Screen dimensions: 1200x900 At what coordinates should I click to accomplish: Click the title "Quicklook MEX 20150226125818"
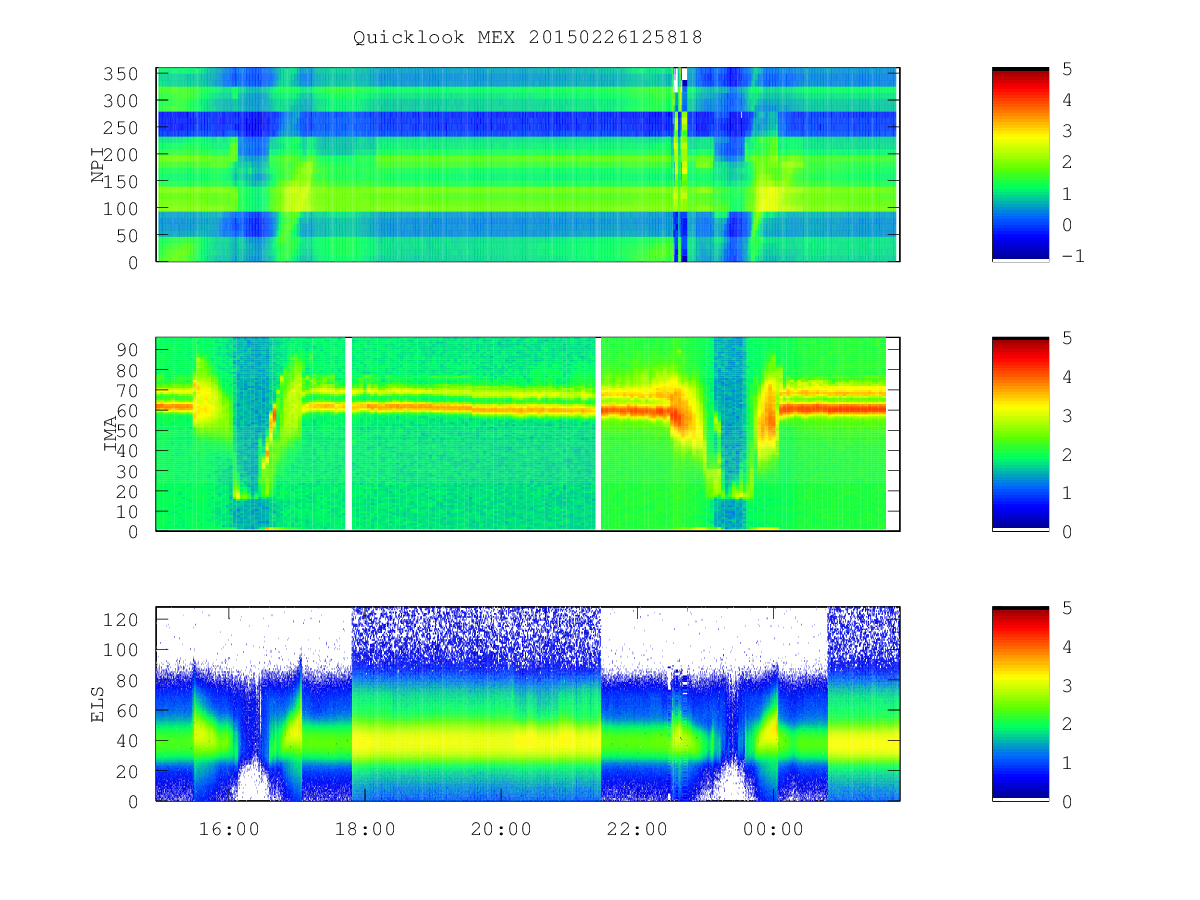(x=528, y=37)
